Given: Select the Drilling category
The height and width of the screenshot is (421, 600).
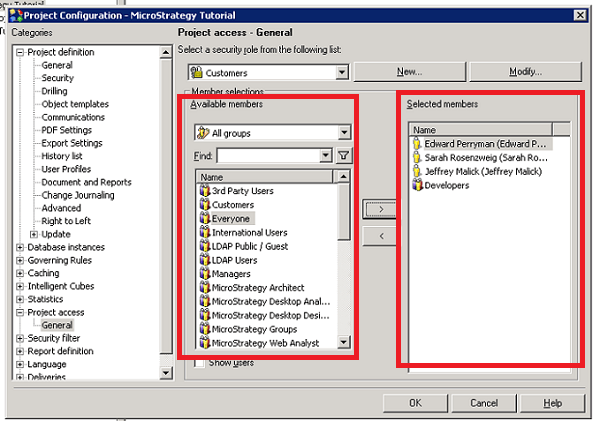Looking at the screenshot, I should (x=54, y=91).
